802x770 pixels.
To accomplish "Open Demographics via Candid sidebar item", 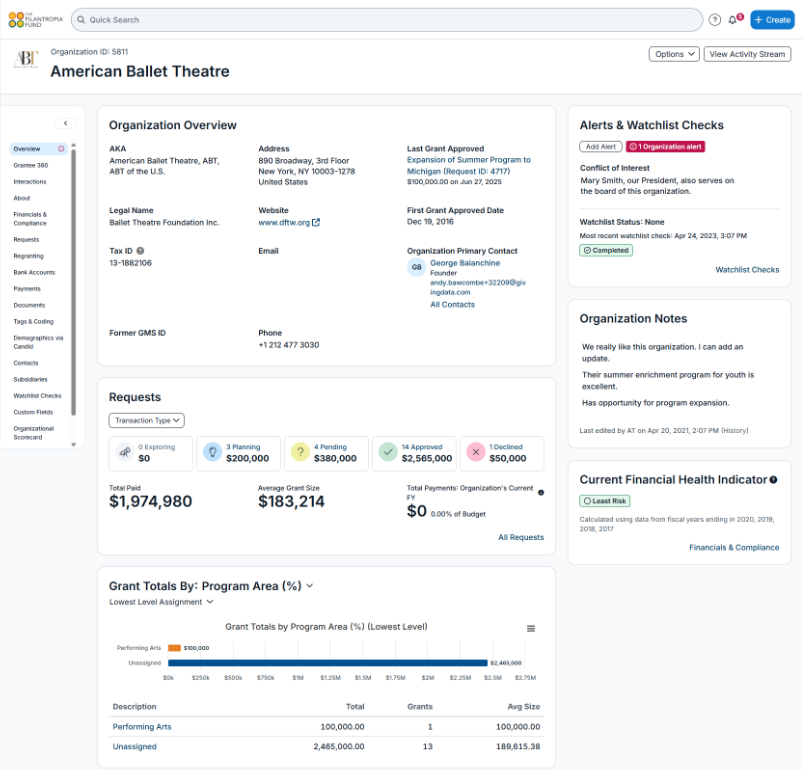I will click(38, 342).
